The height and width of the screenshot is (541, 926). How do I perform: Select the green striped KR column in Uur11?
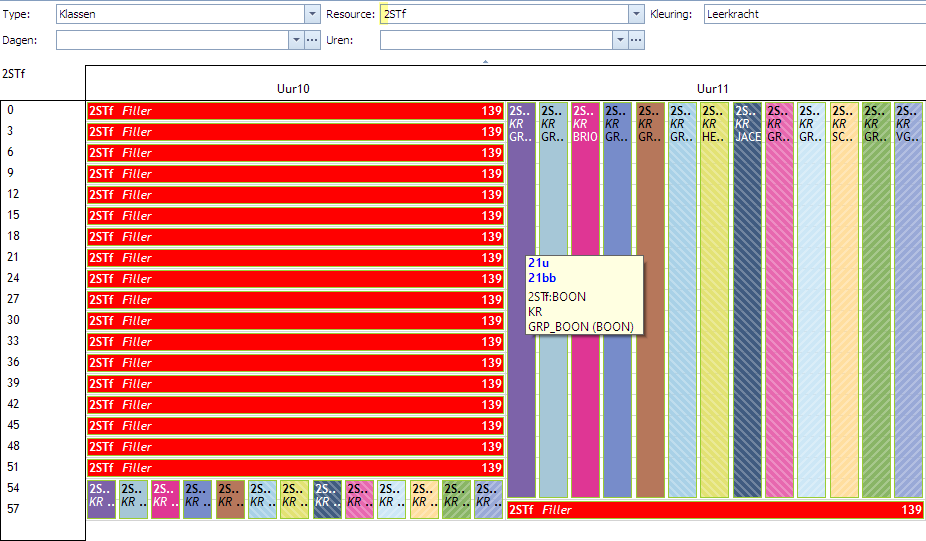pyautogui.click(x=876, y=300)
